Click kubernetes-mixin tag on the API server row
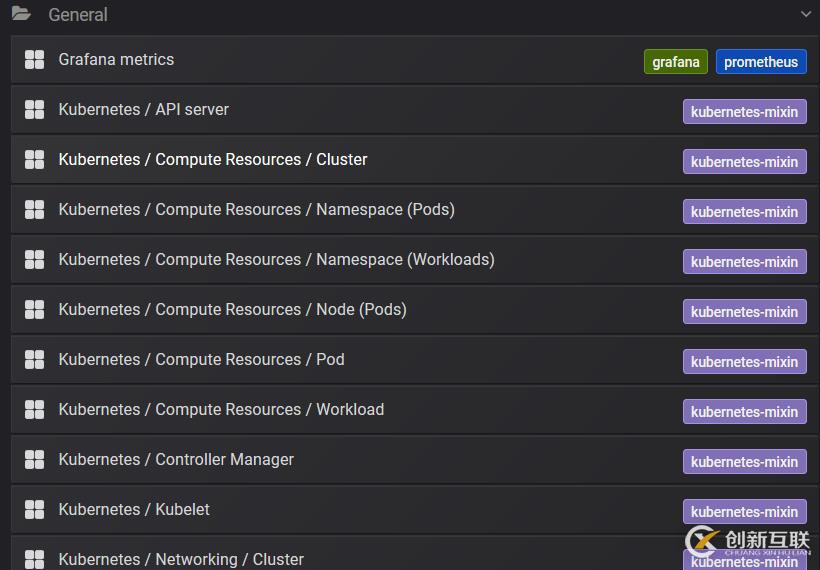The height and width of the screenshot is (570, 820). point(744,112)
